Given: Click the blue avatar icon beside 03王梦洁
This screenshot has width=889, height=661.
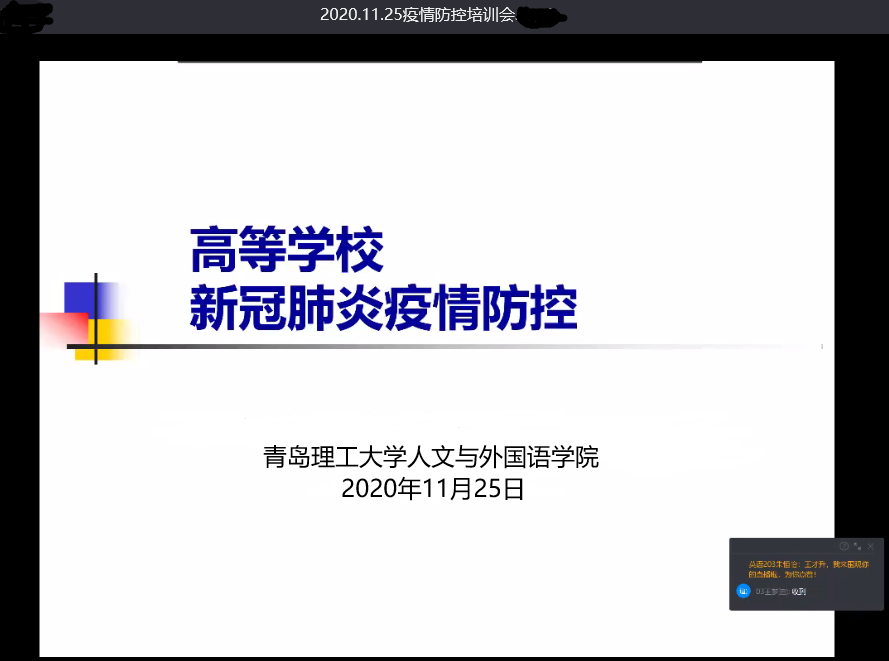Looking at the screenshot, I should click(743, 591).
